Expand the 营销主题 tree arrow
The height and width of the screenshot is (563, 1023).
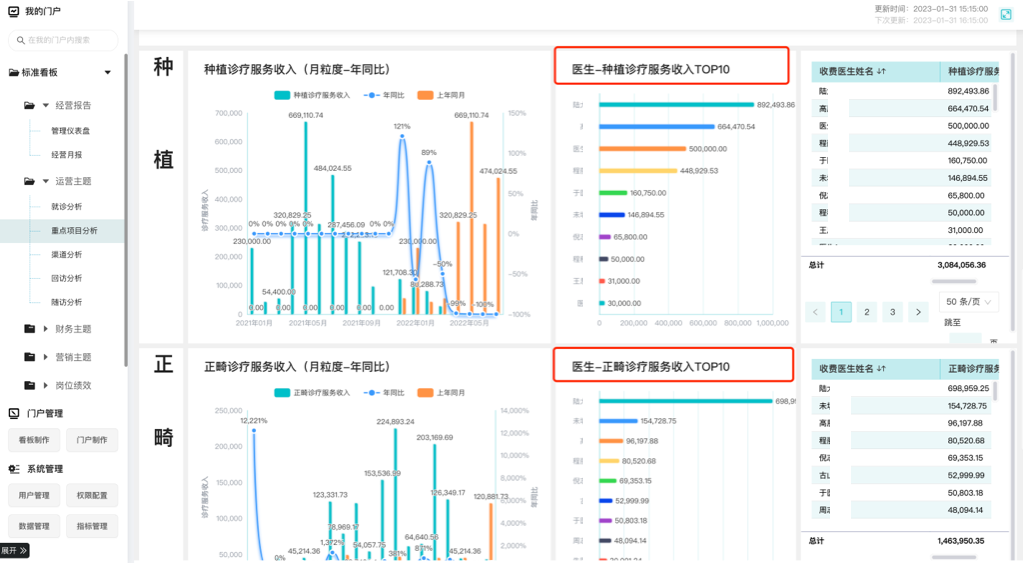tap(46, 357)
